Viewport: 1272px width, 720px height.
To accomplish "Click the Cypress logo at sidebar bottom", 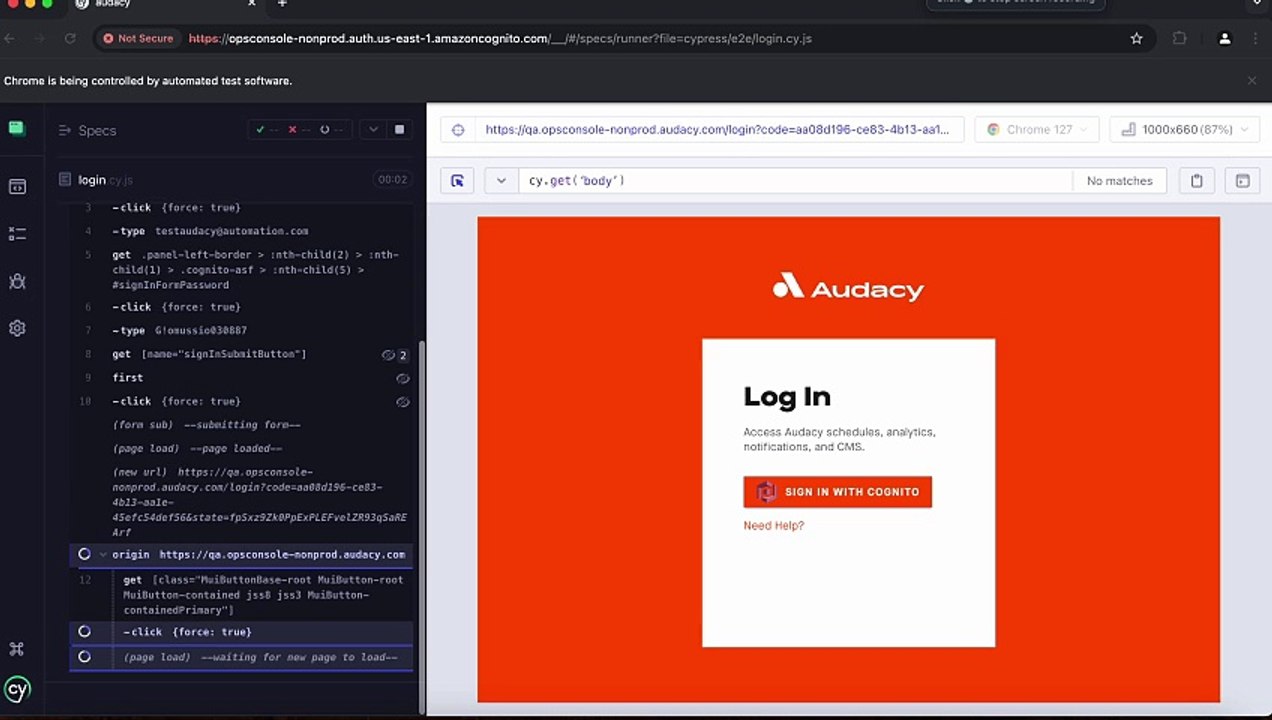I will tap(17, 689).
